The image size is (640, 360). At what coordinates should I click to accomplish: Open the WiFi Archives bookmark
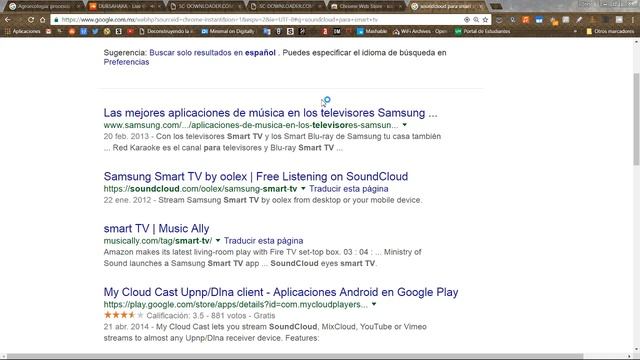420,31
